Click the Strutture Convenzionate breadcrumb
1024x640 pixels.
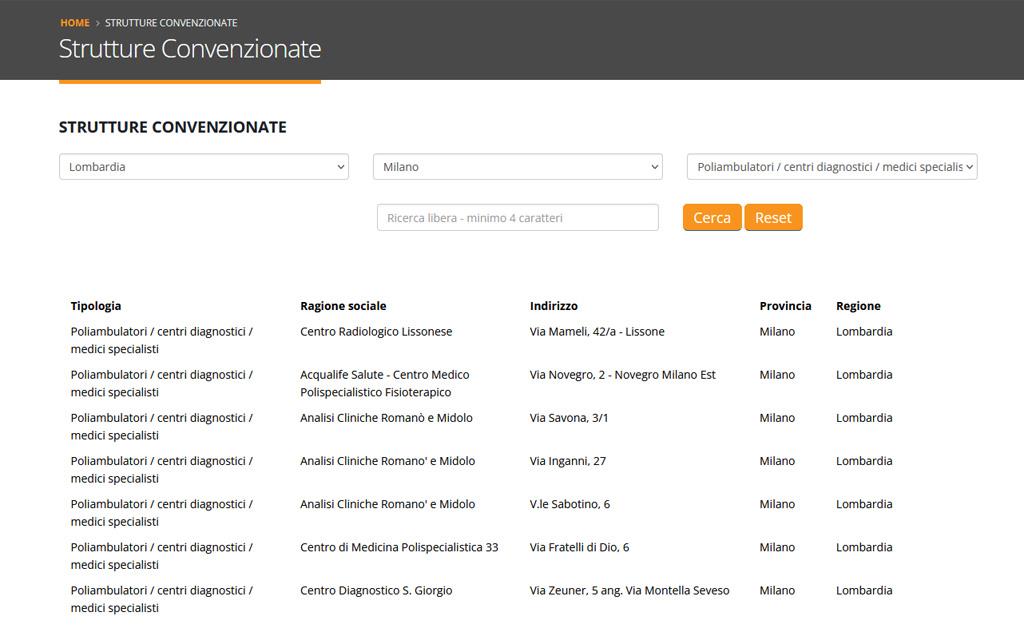pos(171,23)
